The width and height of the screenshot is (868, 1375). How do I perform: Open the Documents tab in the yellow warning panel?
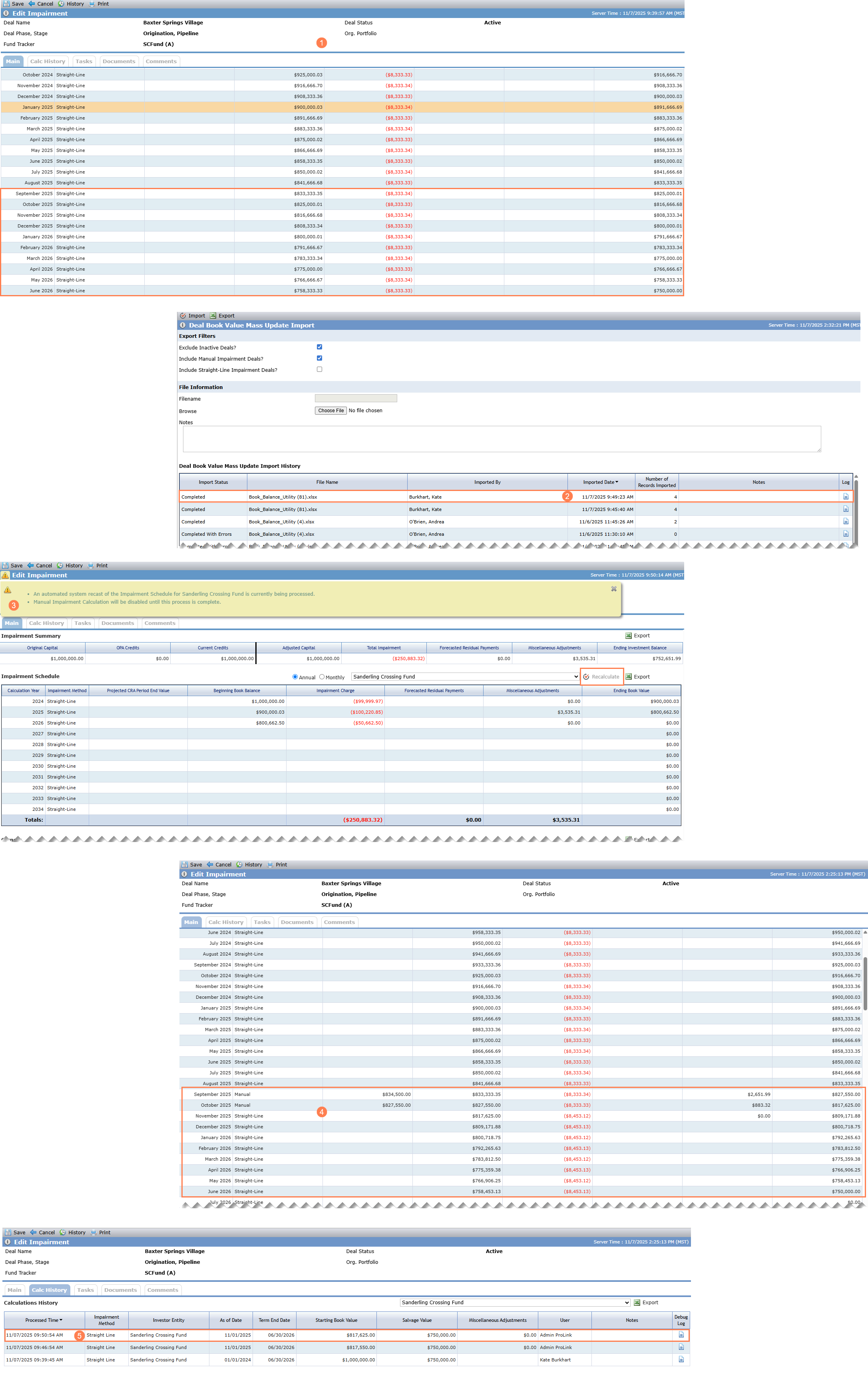click(117, 624)
